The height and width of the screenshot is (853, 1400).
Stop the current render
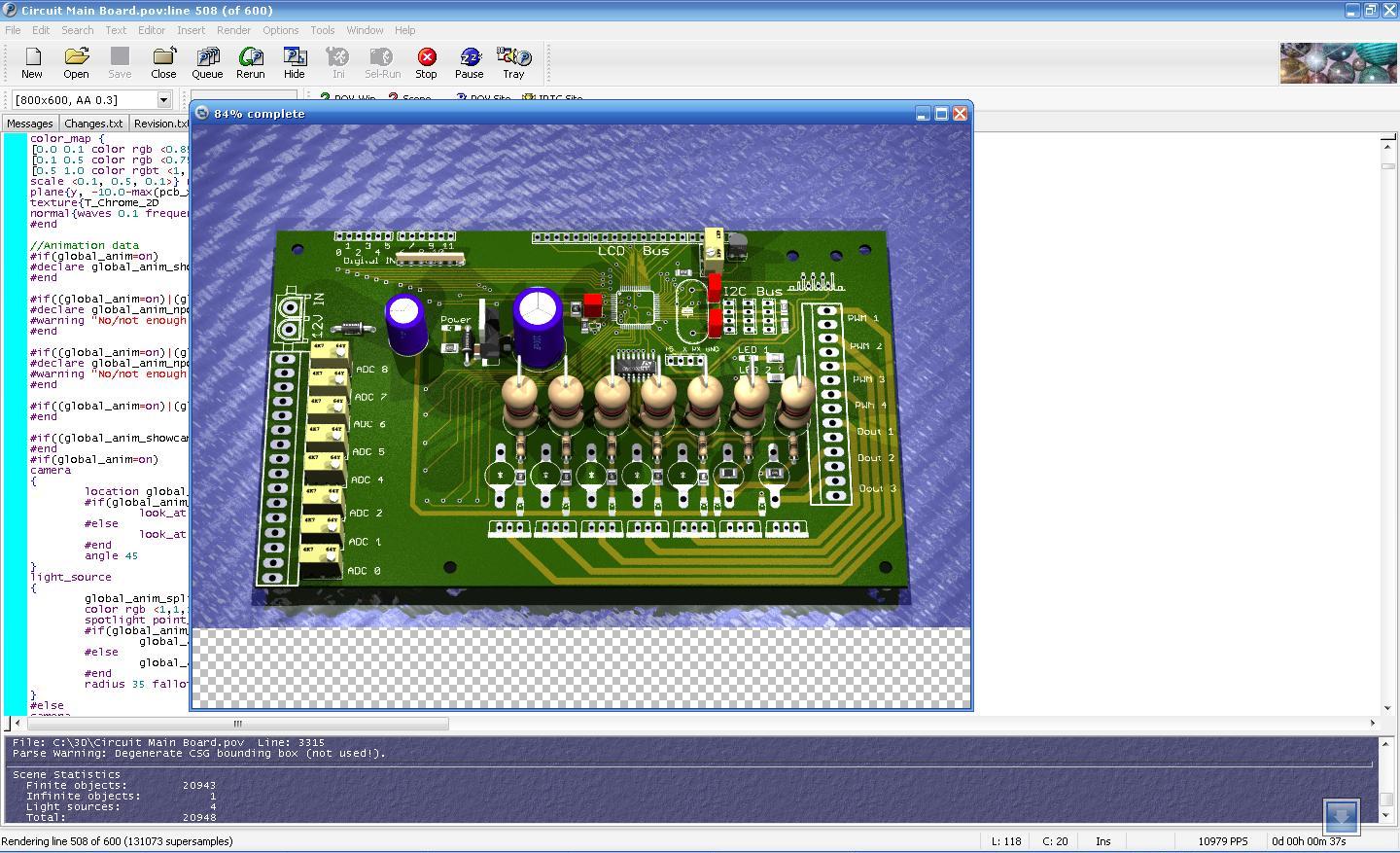coord(426,62)
